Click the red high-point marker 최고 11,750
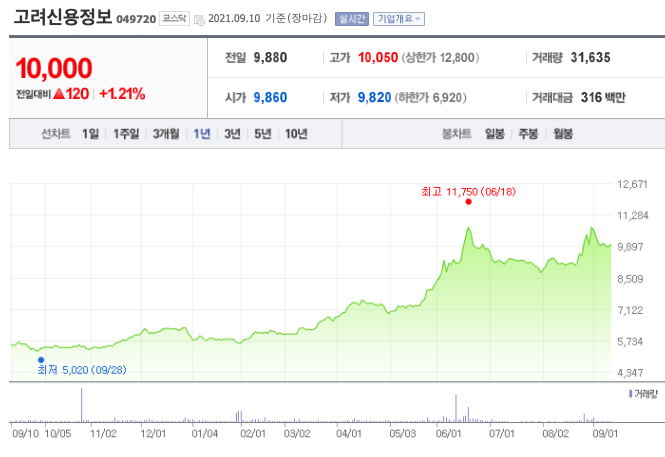The image size is (665, 457). (x=468, y=202)
